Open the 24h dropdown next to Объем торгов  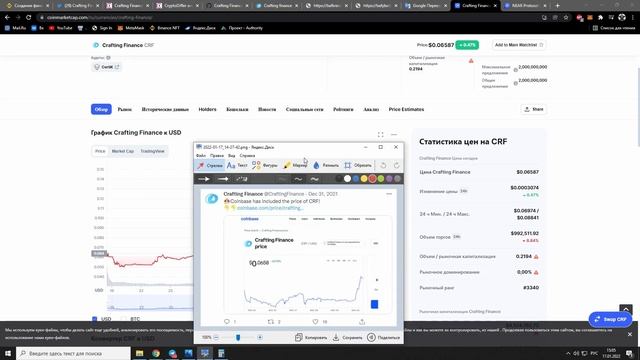(457, 236)
